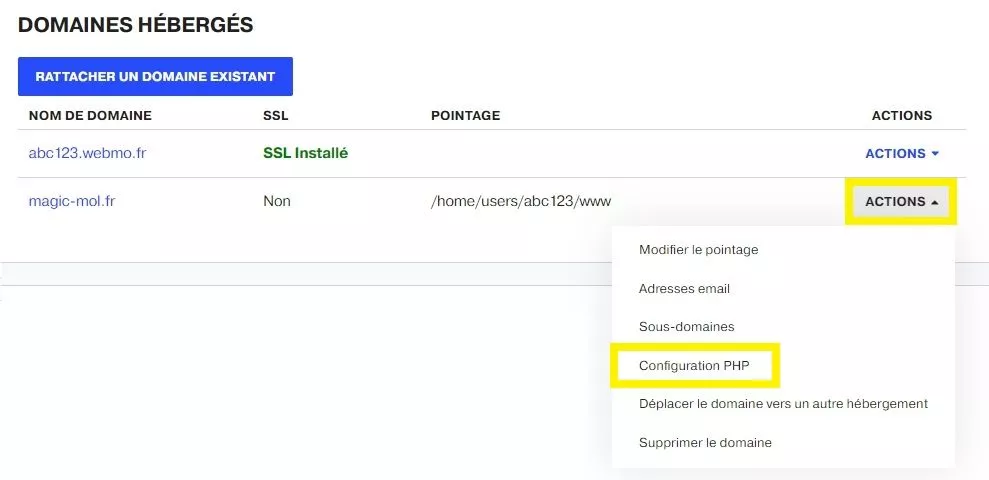Open Configuration PHP menu option

coord(694,366)
